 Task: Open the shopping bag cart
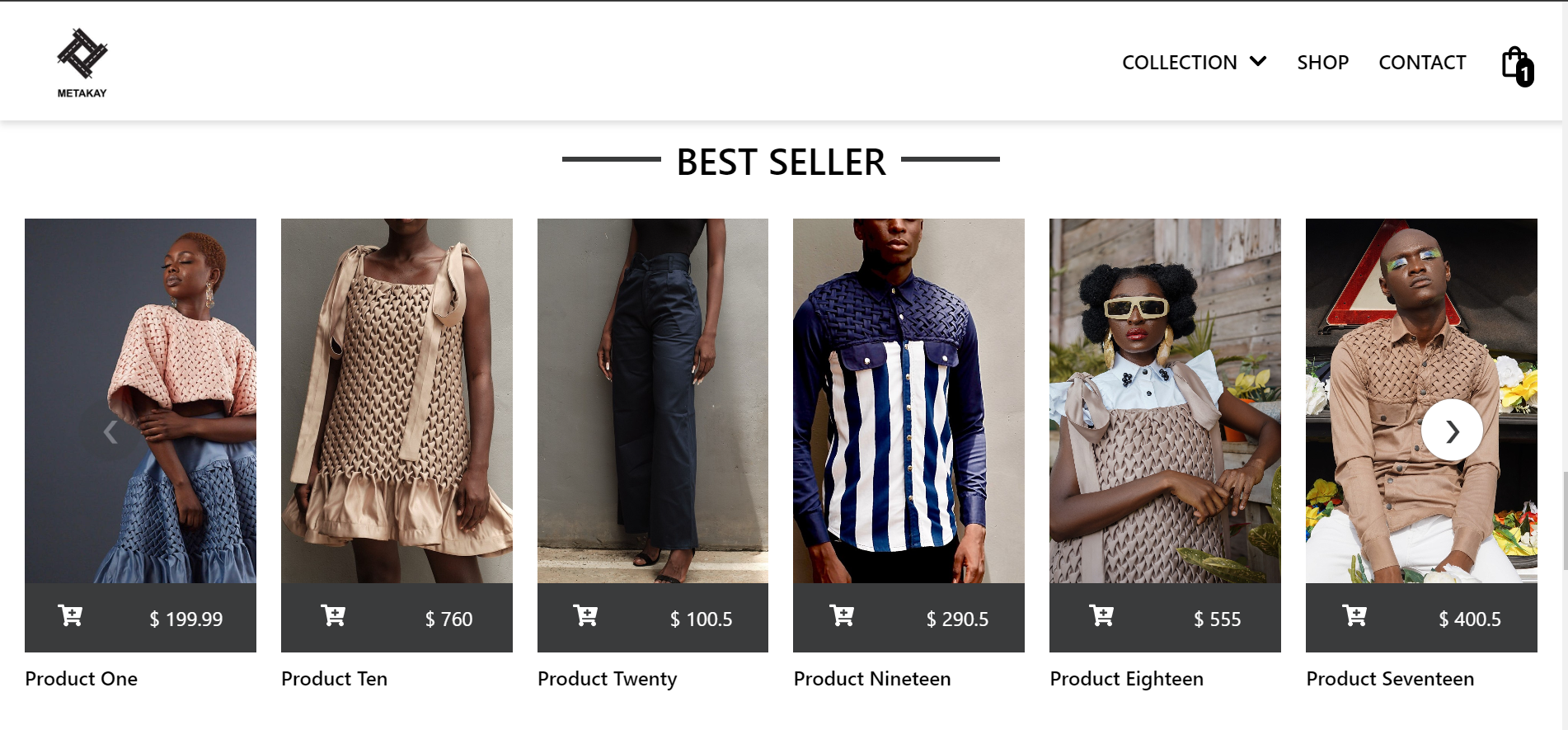1516,64
